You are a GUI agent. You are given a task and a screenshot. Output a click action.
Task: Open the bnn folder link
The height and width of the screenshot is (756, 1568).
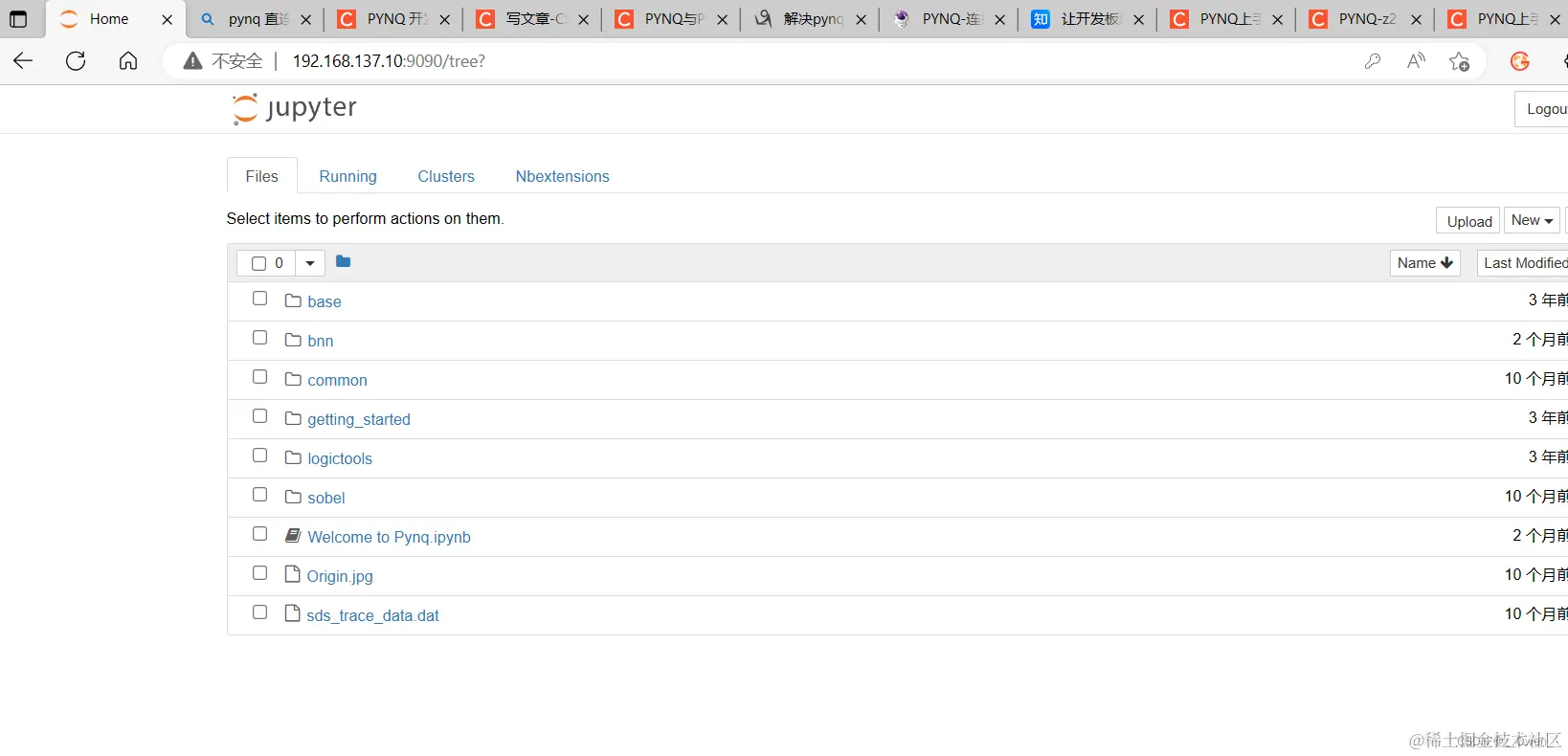[x=321, y=341]
